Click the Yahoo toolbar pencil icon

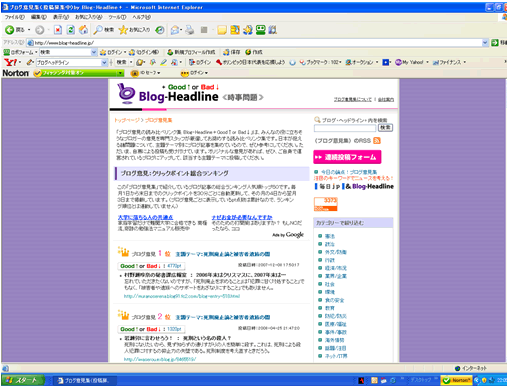29,62
